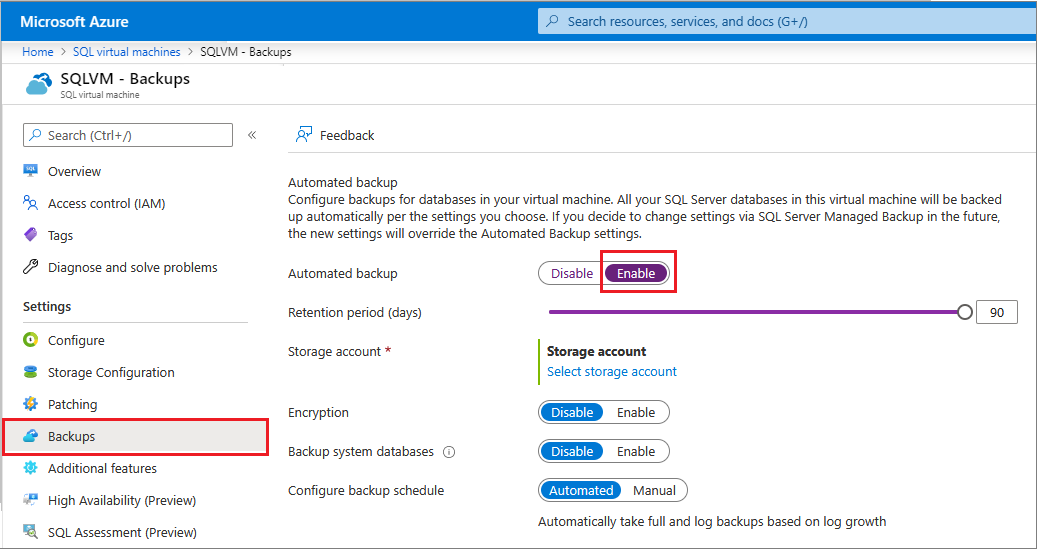Collapse the sidebar menu with chevron

coord(252,135)
